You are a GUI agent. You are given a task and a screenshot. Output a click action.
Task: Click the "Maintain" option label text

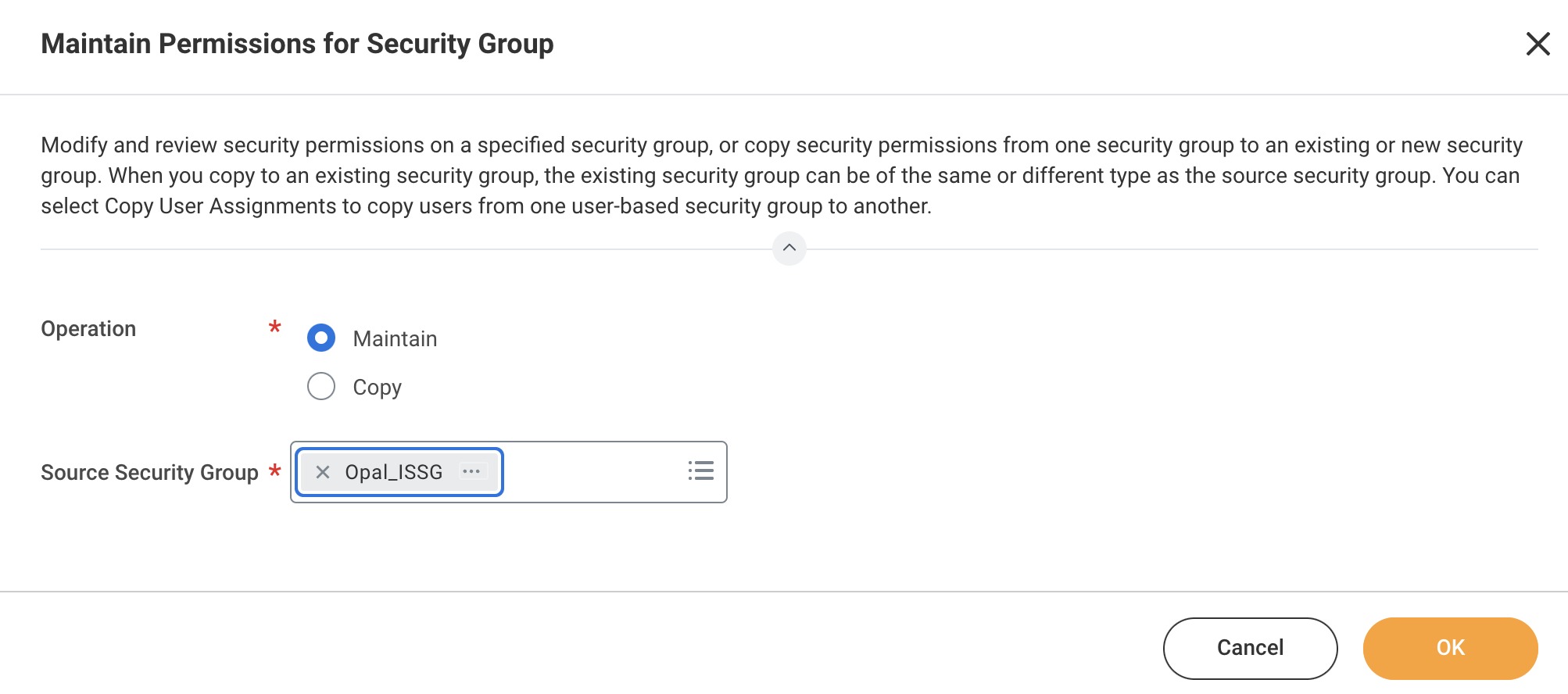(x=395, y=339)
